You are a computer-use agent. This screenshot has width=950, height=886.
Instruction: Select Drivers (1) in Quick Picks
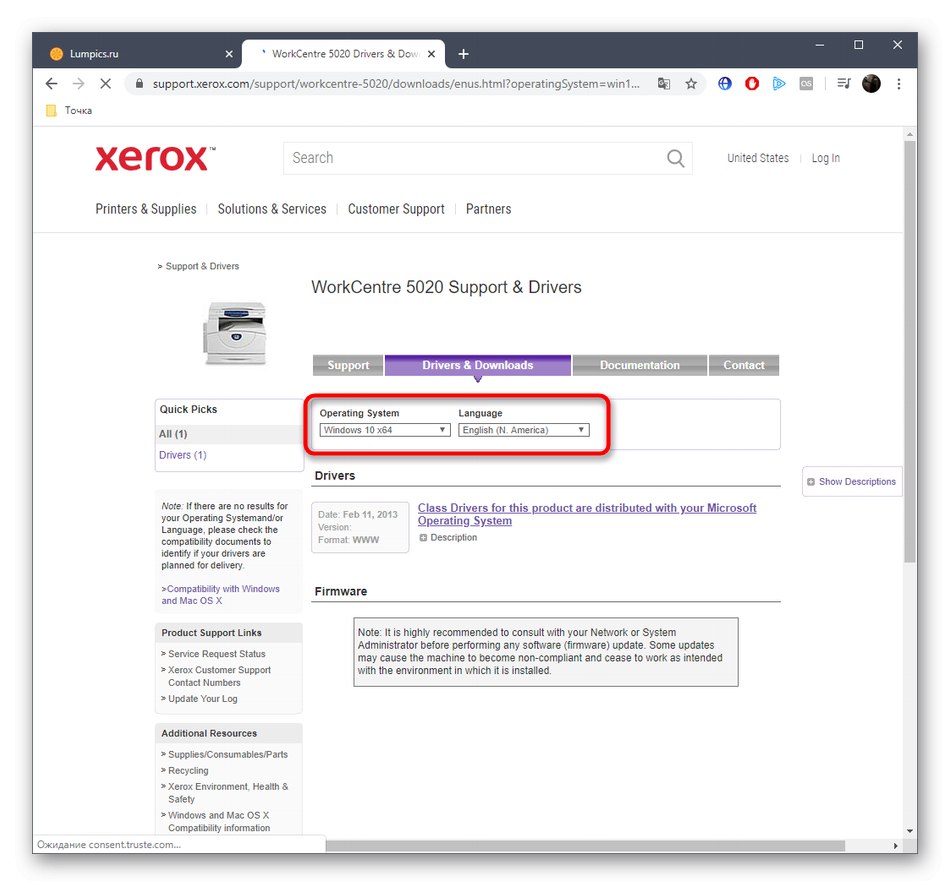pos(182,455)
